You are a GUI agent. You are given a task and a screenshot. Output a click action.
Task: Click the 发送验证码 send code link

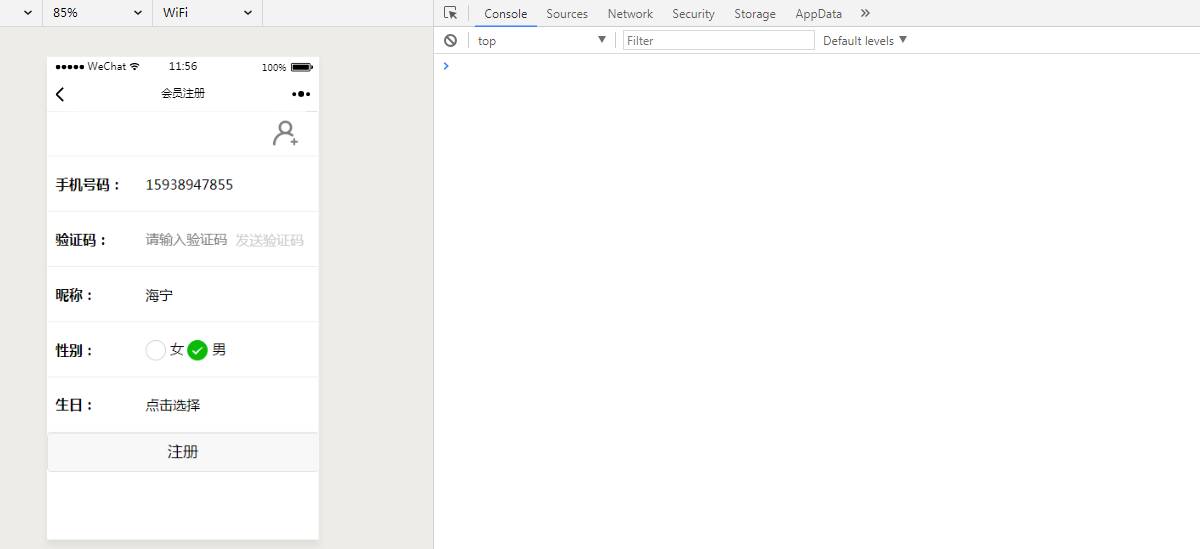point(269,240)
